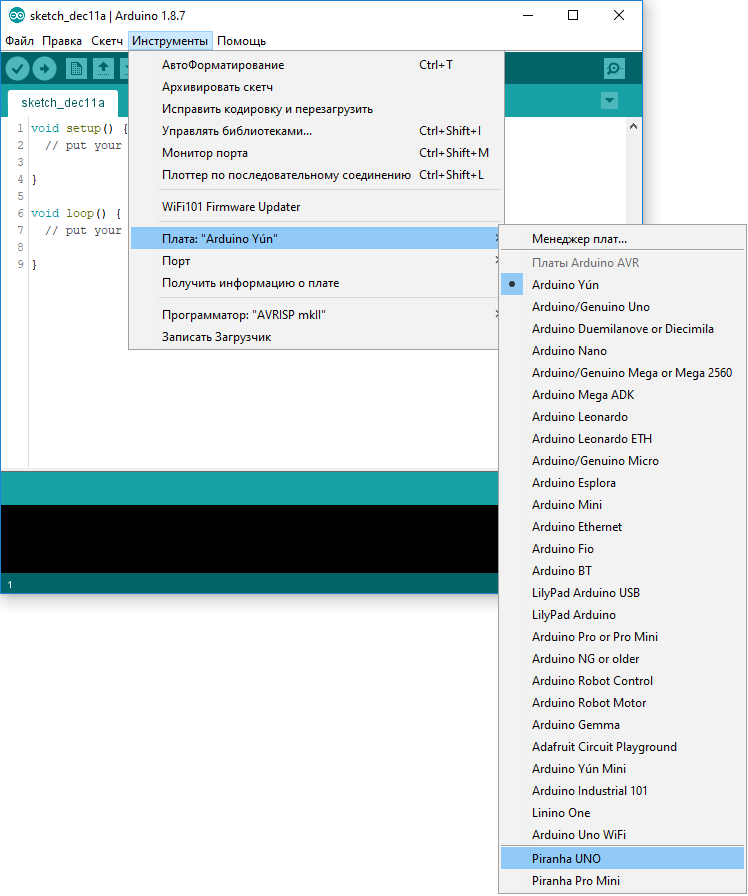Image resolution: width=748 pixels, height=896 pixels.
Task: Open the Файл menu
Action: (19, 41)
